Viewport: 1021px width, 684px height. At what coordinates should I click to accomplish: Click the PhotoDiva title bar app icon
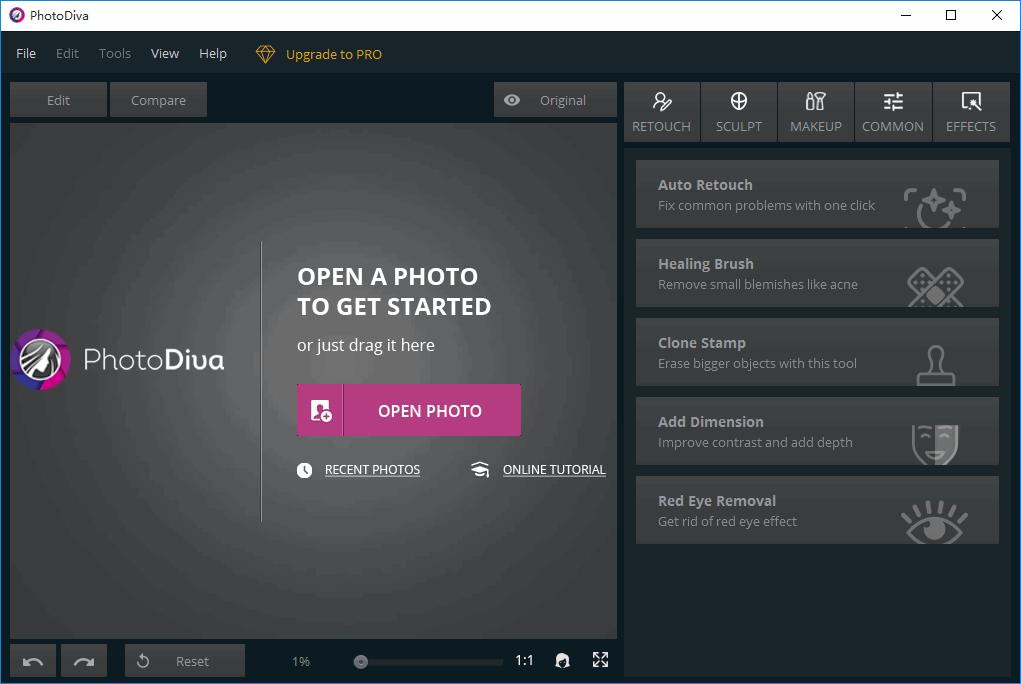[x=17, y=15]
